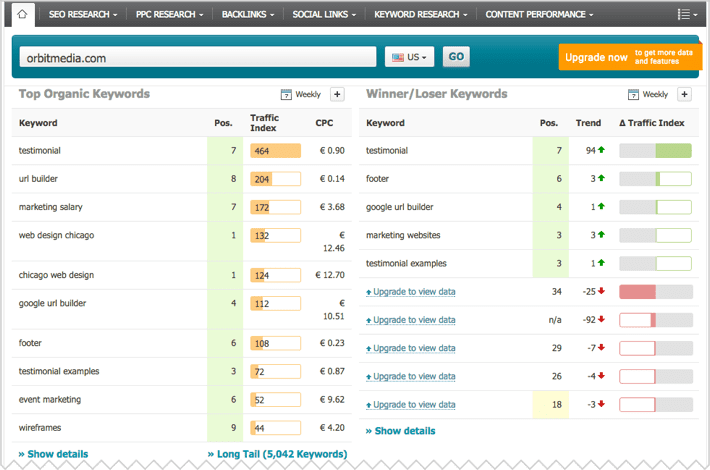Screen dimensions: 710x470
Task: Click Upgrade to view data in position 29 row
Action: pyautogui.click(x=411, y=348)
